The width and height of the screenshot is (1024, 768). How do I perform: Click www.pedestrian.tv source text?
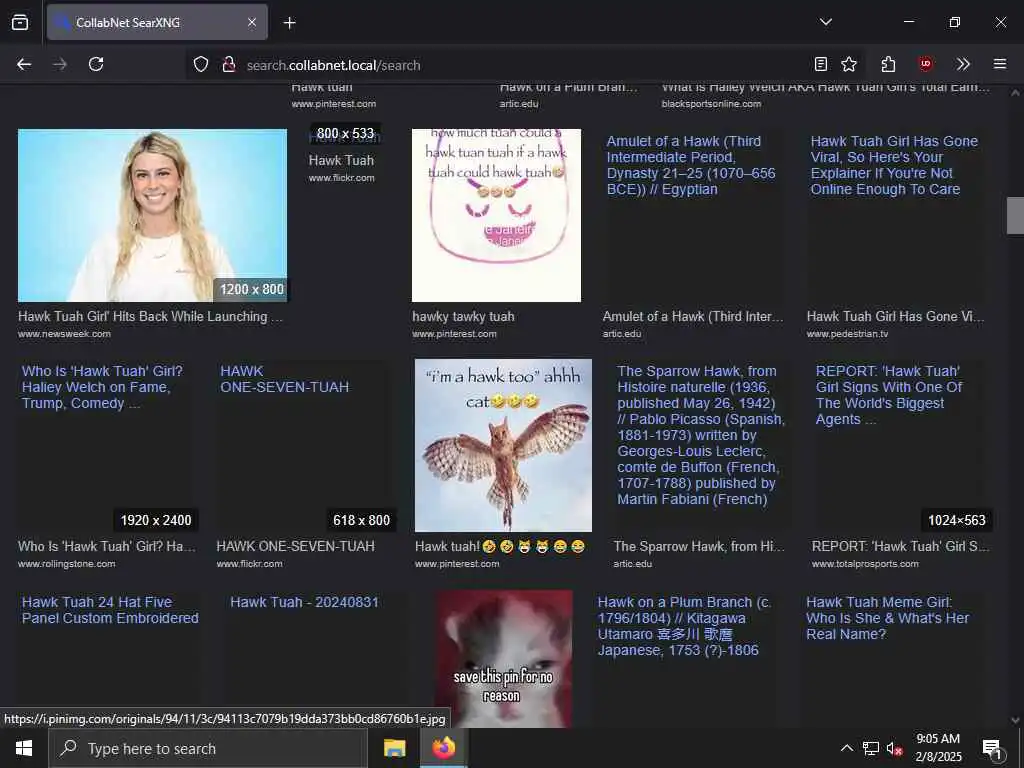coord(847,334)
